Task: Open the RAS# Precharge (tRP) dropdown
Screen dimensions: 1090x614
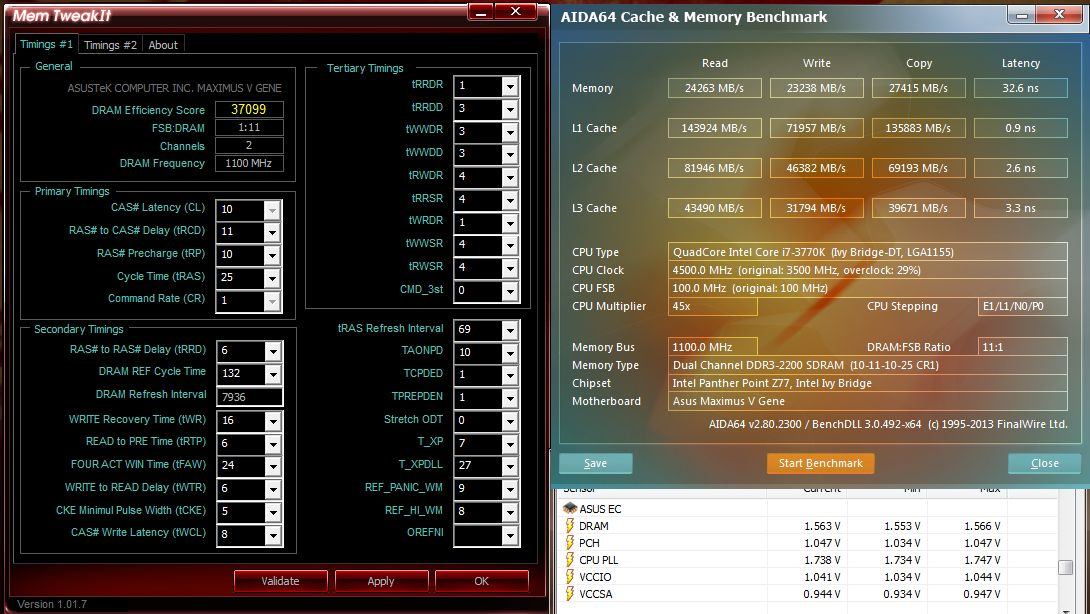Action: point(272,255)
